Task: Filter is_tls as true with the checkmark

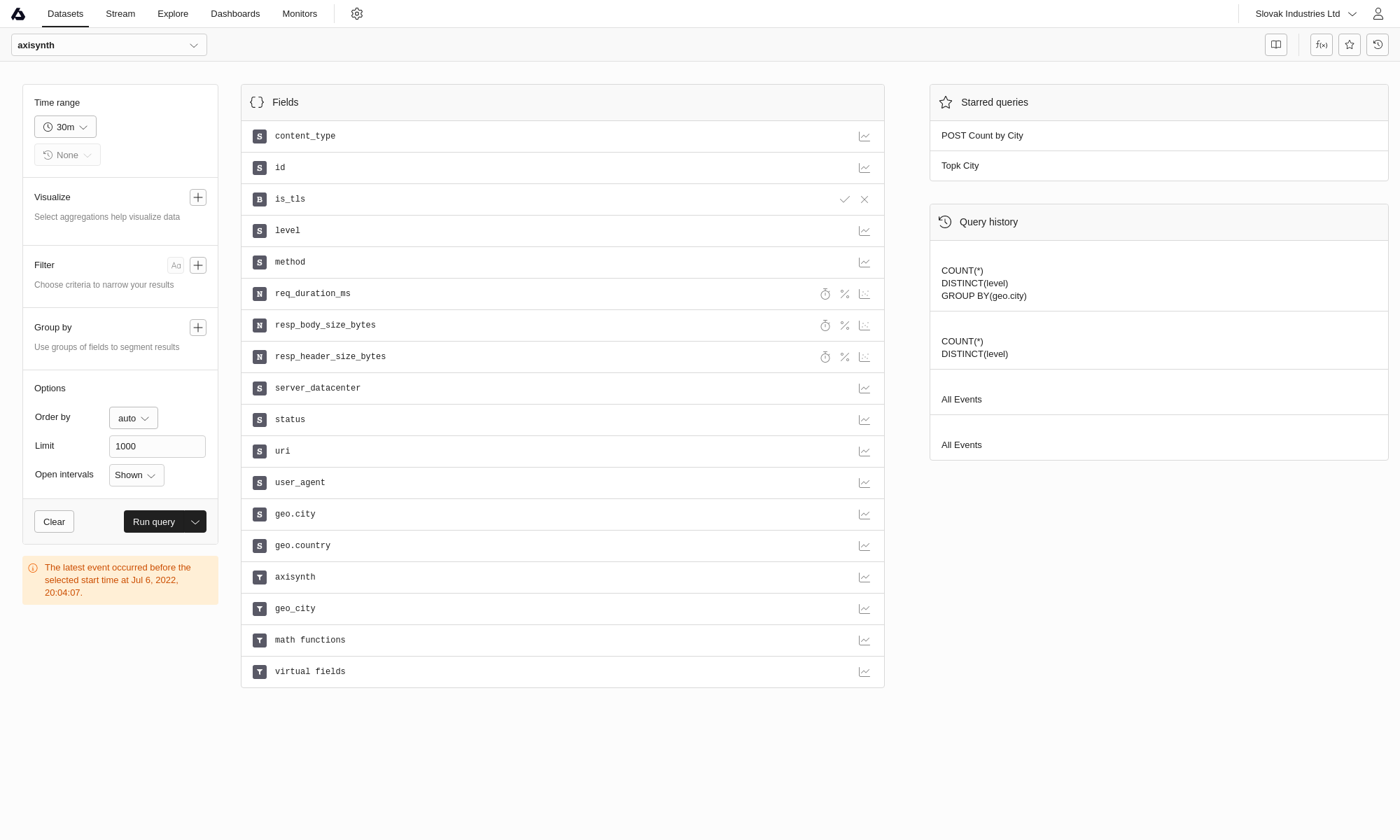Action: 845,199
